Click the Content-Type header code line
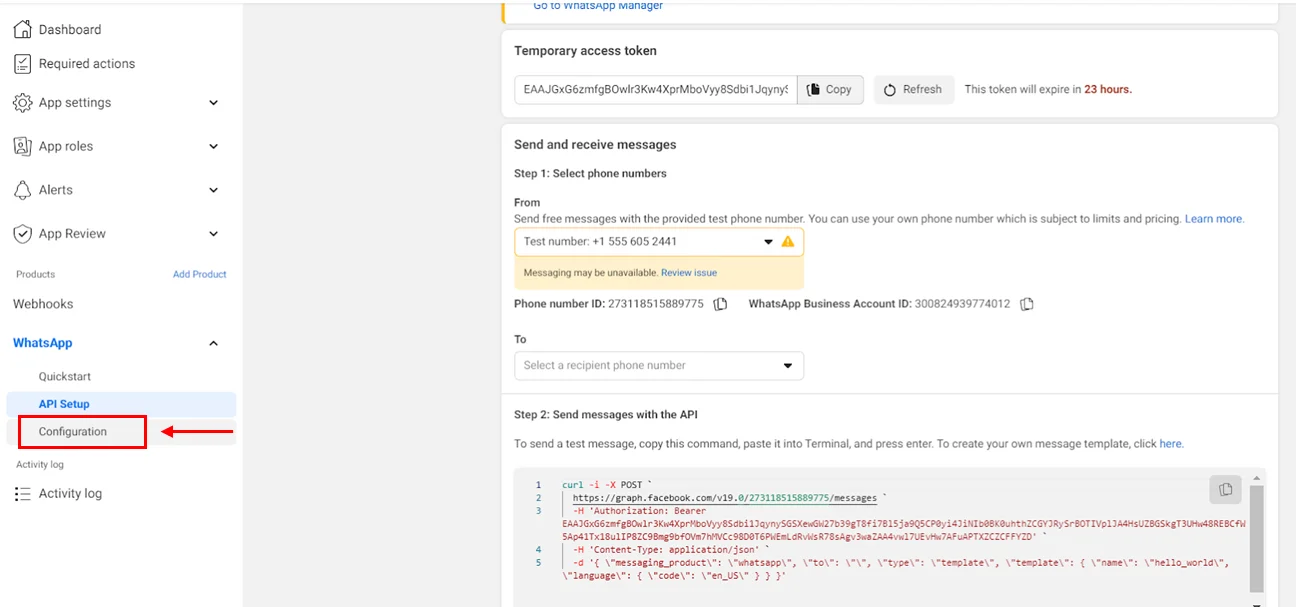1296x607 pixels. [x=670, y=549]
